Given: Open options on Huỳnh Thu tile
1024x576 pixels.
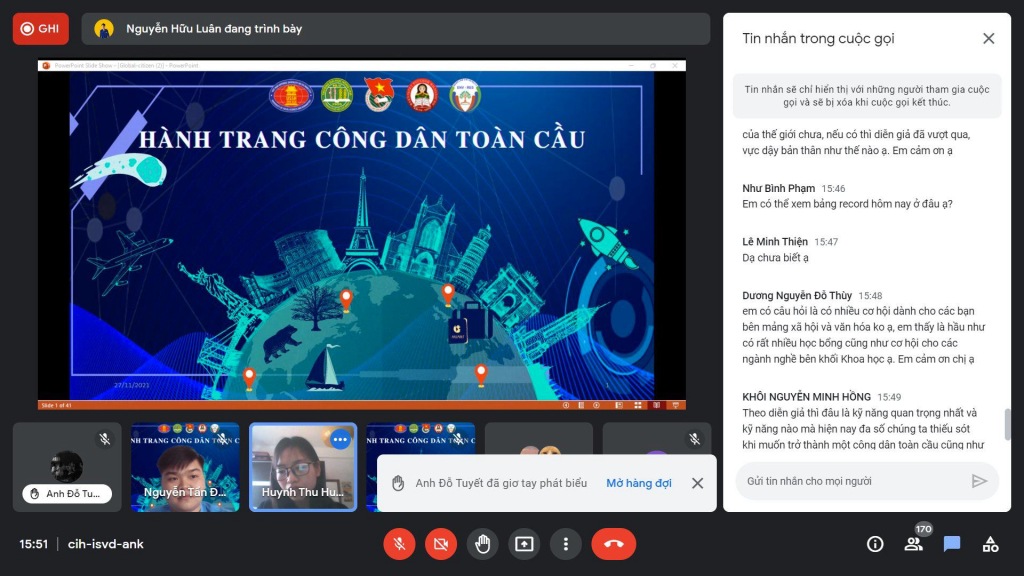Looking at the screenshot, I should [340, 440].
